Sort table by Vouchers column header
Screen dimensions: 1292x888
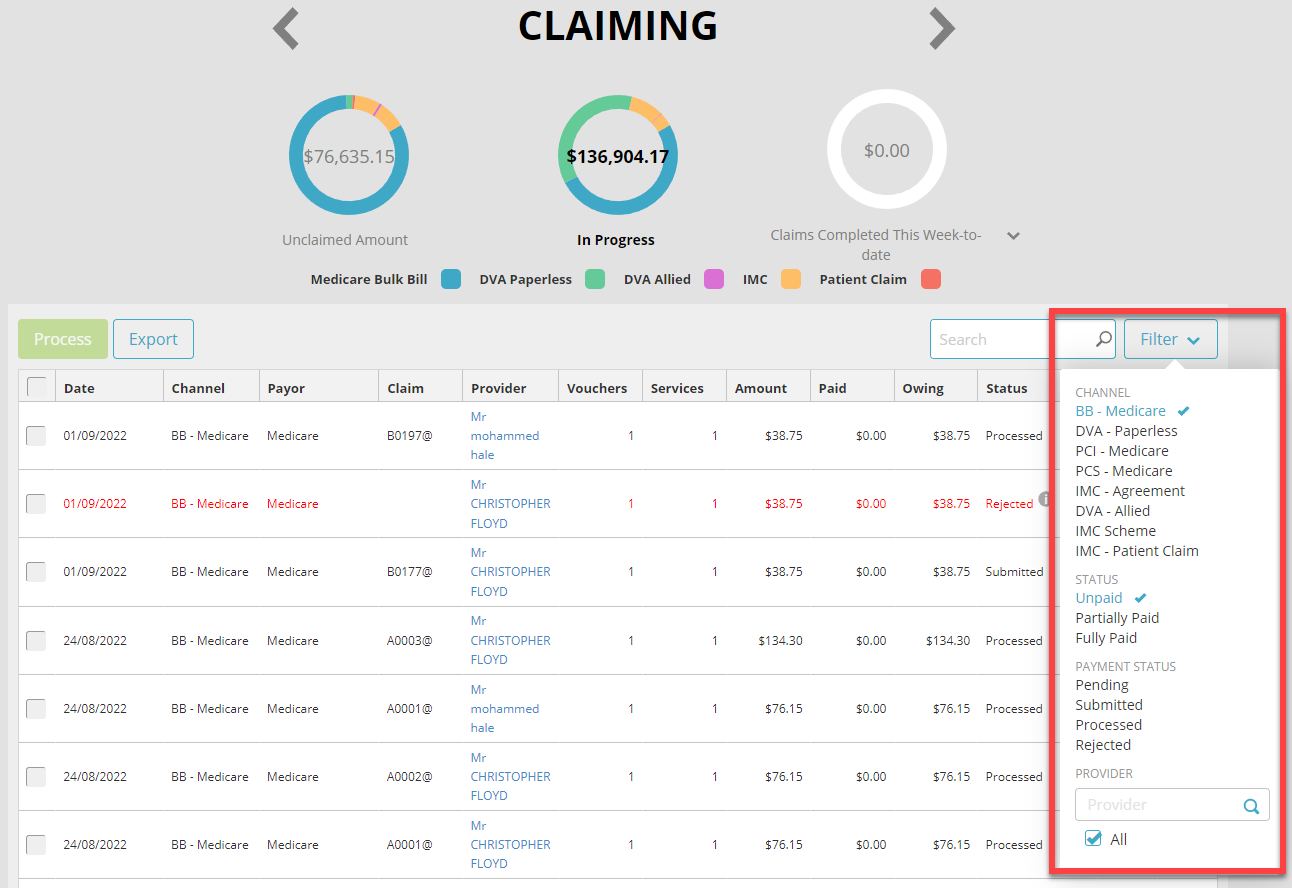coord(600,387)
